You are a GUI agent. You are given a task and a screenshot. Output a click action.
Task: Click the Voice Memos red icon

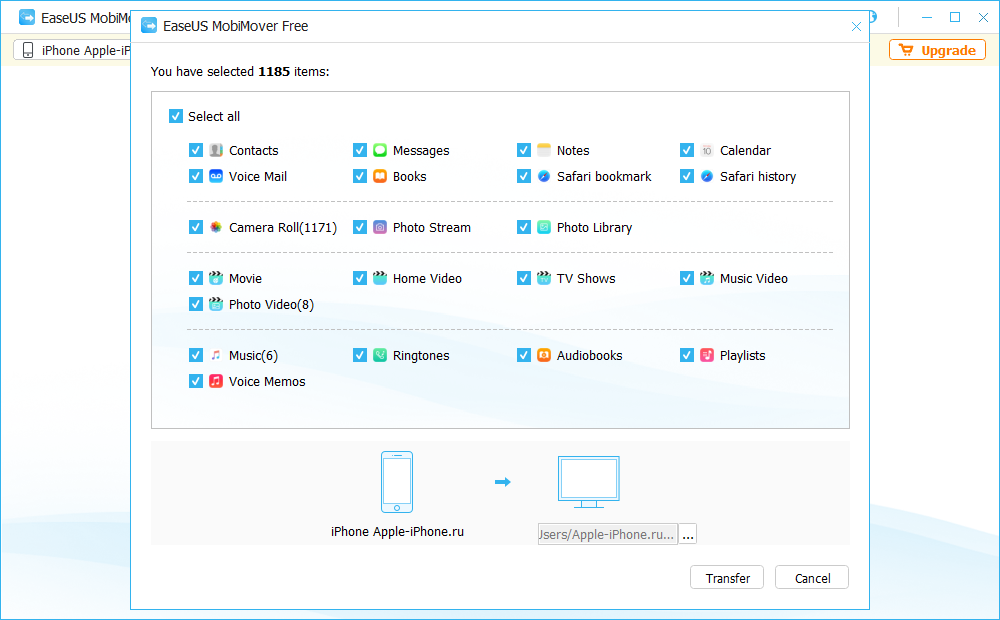coord(216,381)
